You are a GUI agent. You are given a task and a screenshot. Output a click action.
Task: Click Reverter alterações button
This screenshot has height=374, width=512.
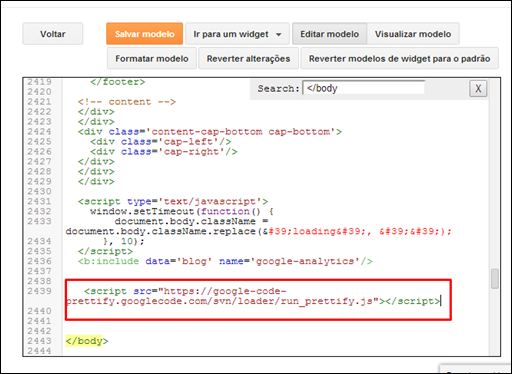point(248,58)
